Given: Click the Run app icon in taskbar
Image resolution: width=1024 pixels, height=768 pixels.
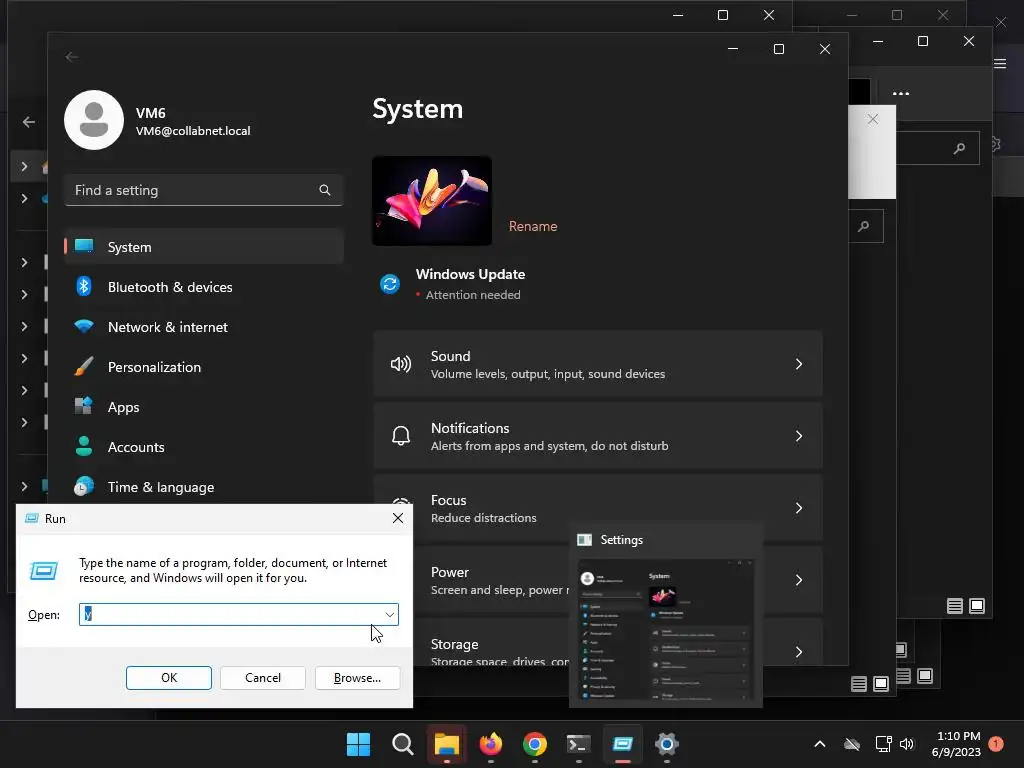Looking at the screenshot, I should 623,744.
